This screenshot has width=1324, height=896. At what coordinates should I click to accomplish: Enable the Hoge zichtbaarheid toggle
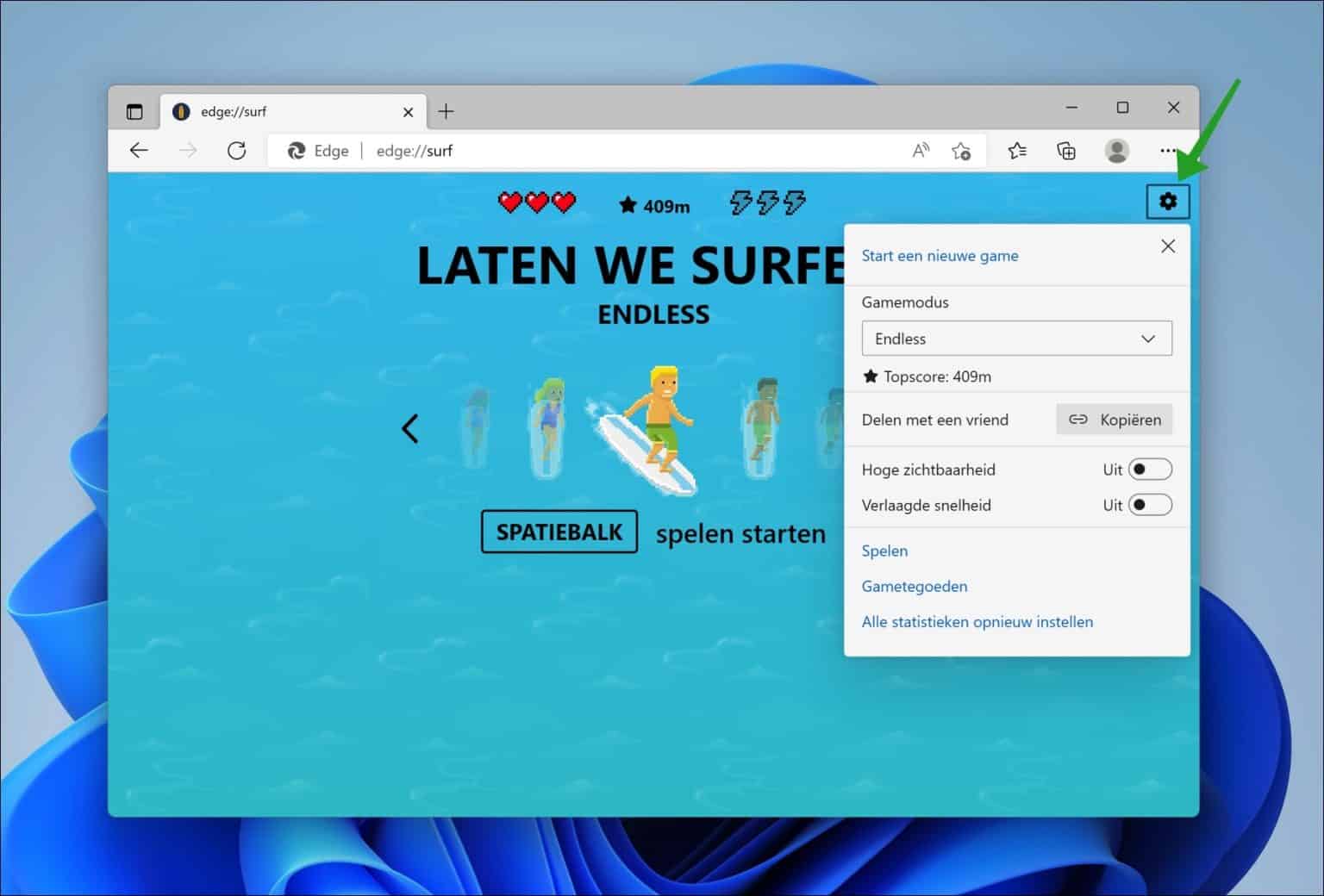1152,469
